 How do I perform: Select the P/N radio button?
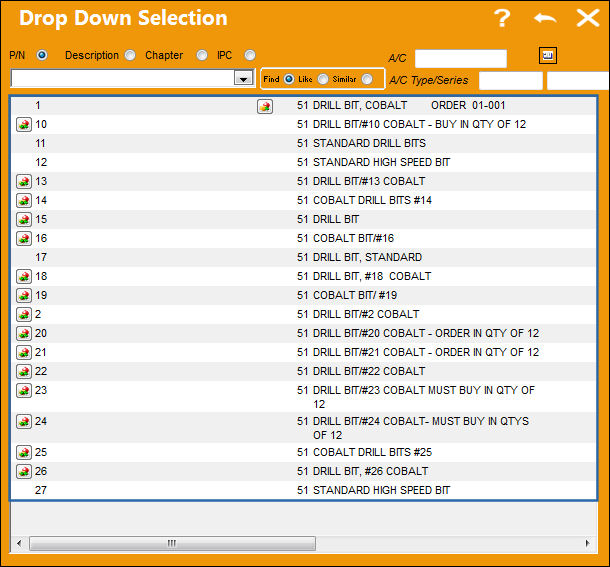click(x=42, y=55)
